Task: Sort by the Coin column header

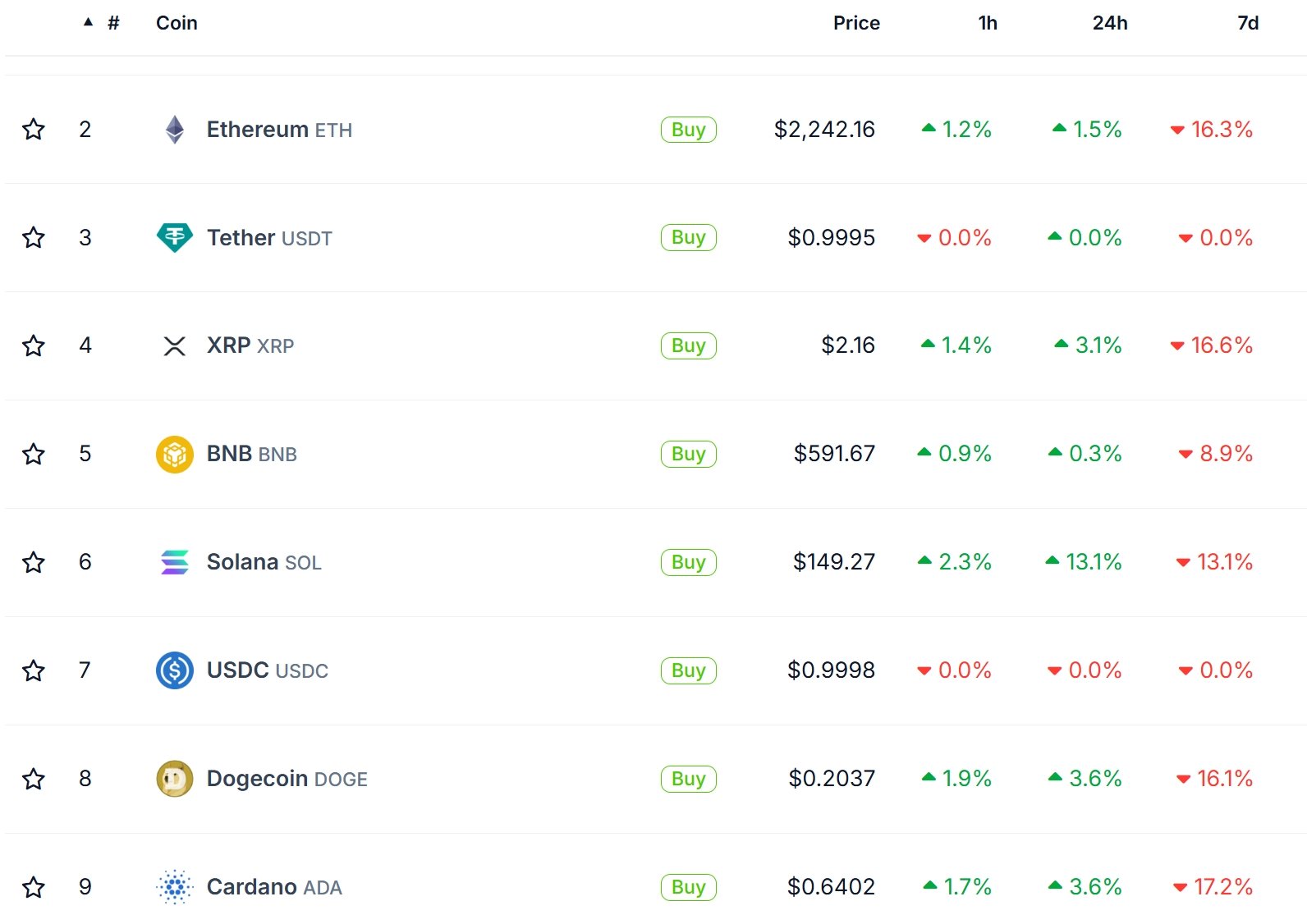Action: tap(177, 23)
